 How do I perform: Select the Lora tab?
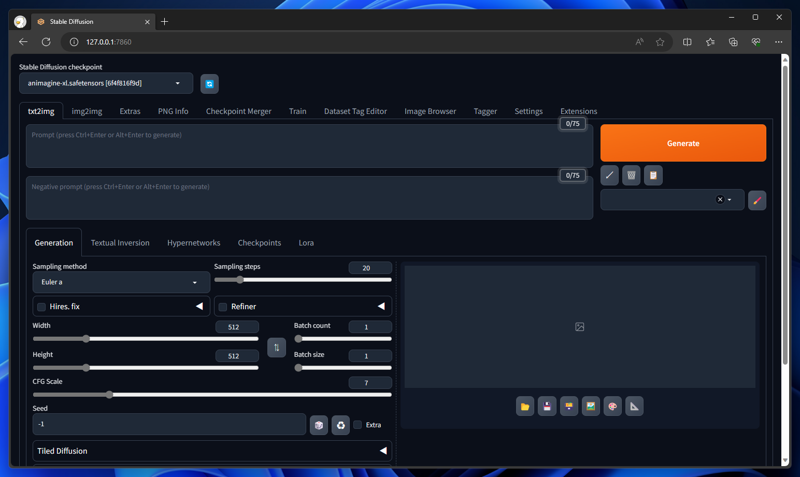tap(306, 243)
